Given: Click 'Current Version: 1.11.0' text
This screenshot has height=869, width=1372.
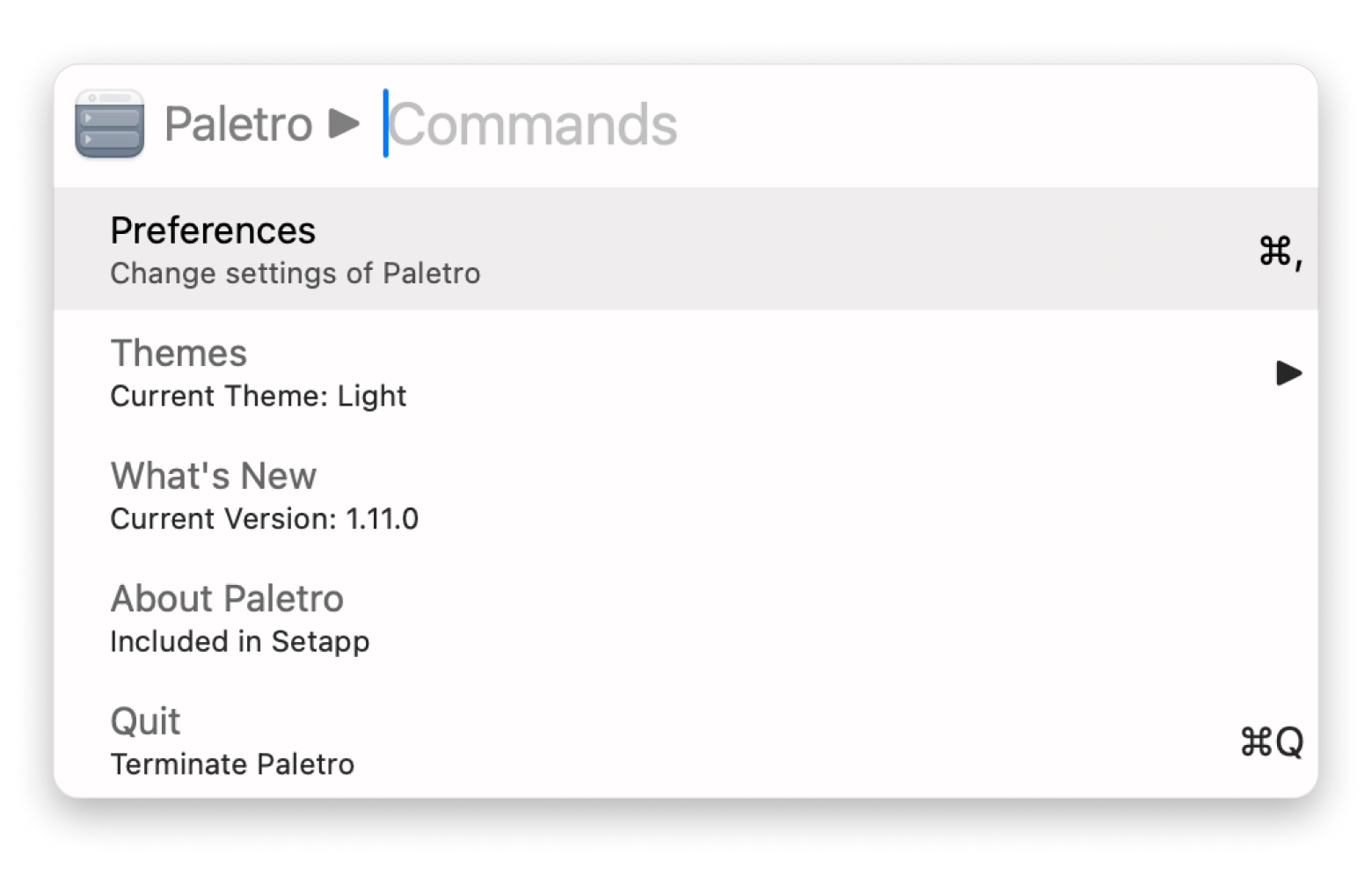Looking at the screenshot, I should pyautogui.click(x=265, y=519).
